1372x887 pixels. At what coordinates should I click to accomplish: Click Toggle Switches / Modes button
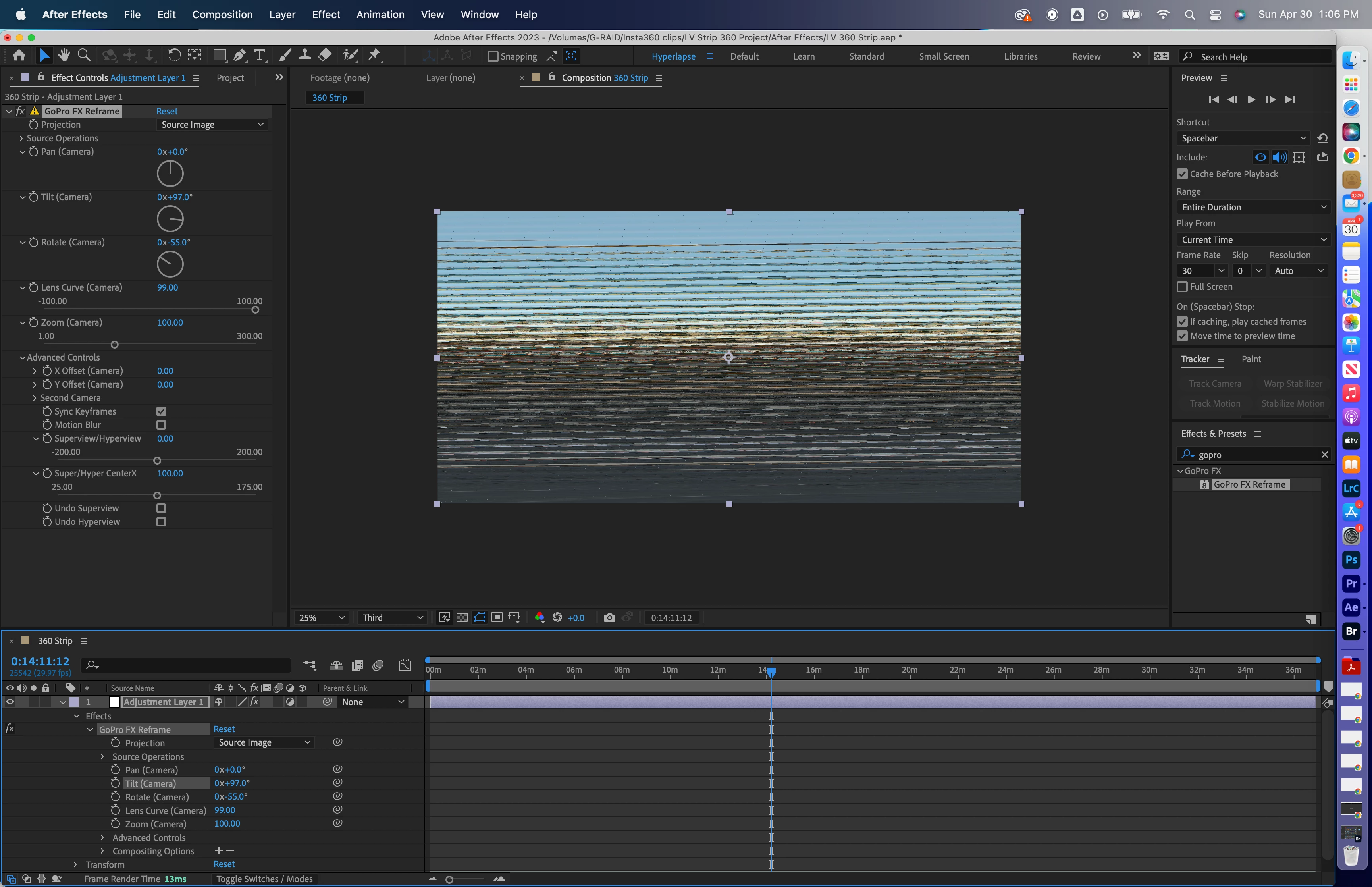pos(264,879)
